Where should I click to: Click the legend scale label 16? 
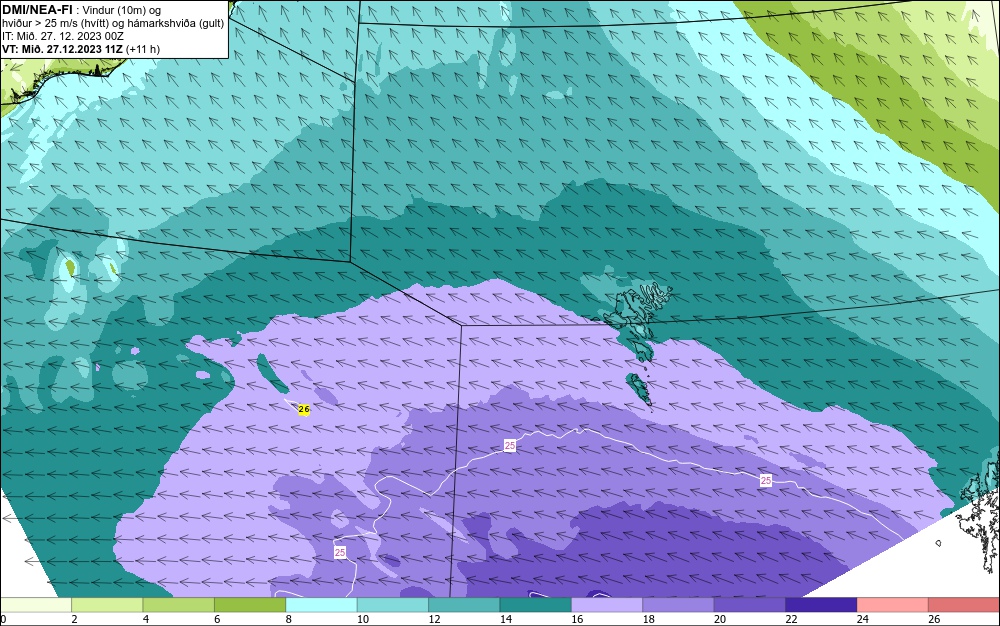pos(577,619)
